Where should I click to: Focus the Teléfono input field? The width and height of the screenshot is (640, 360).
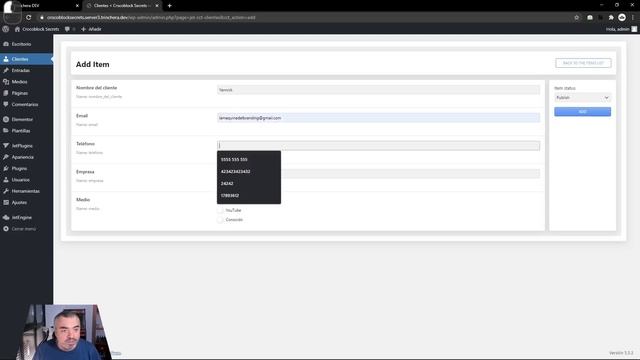click(378, 146)
